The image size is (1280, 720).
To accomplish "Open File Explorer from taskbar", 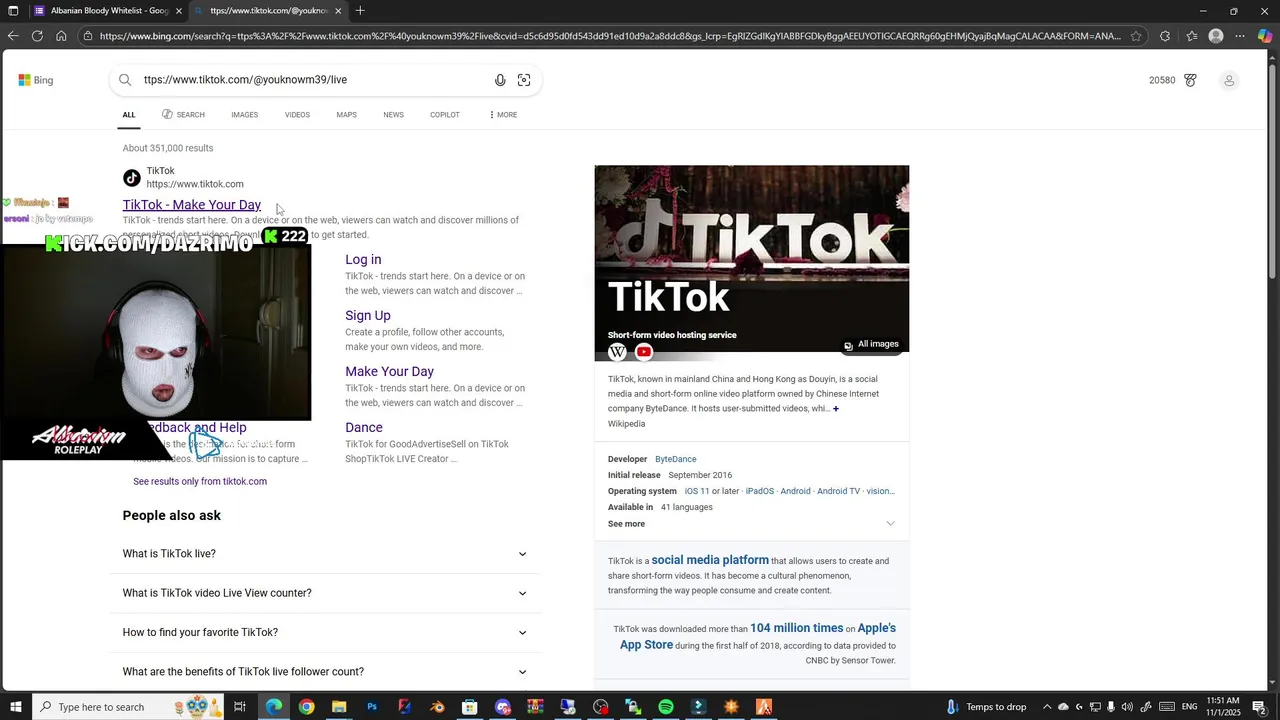I will click(x=339, y=707).
